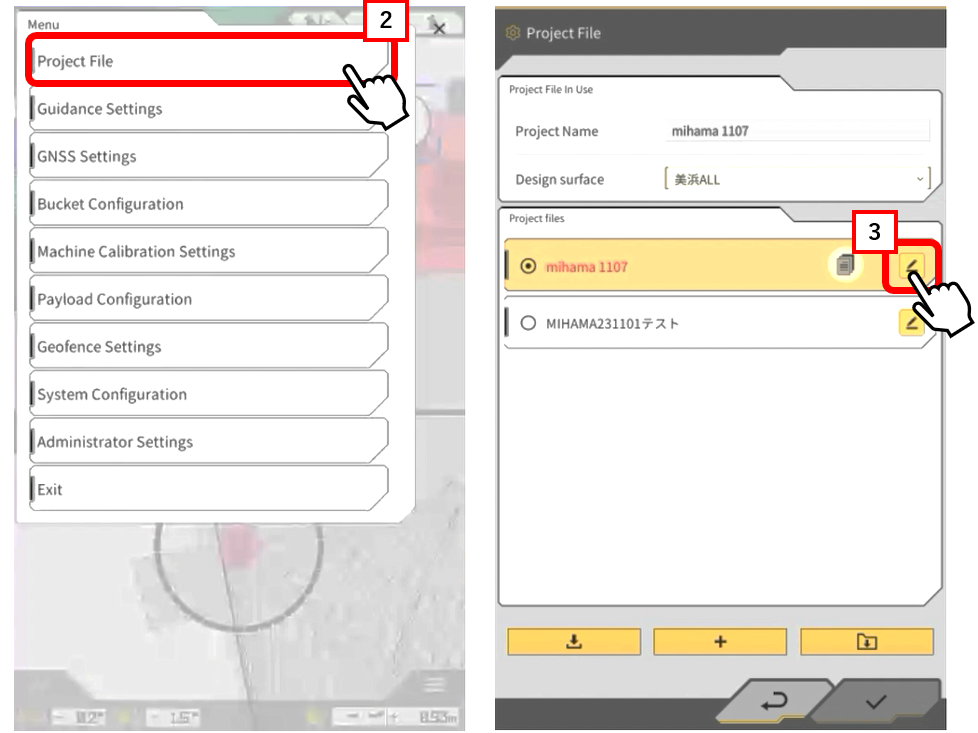Image resolution: width=978 pixels, height=733 pixels.
Task: Click the download project file icon button
Action: click(x=574, y=642)
